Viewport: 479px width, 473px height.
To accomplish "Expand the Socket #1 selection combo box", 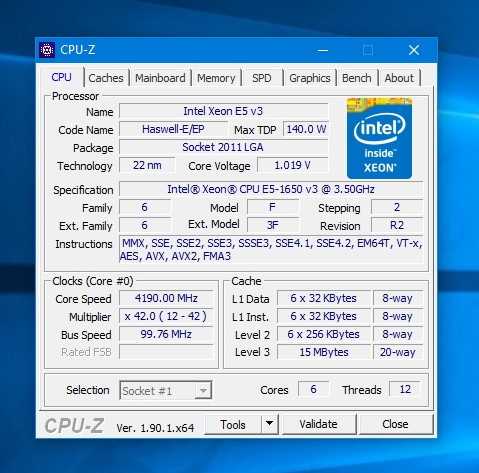I will 165,390.
